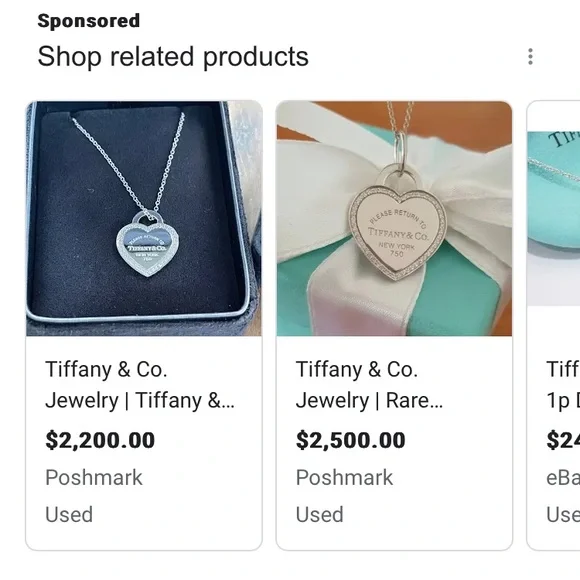Screen dimensions: 580x580
Task: Open the necklace in black box photo
Action: (144, 218)
